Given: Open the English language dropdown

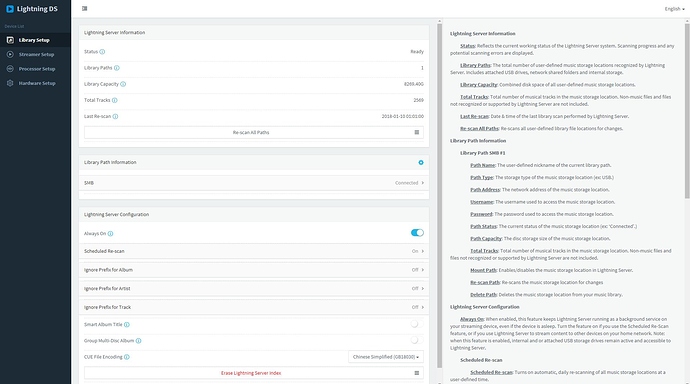Looking at the screenshot, I should (674, 9).
